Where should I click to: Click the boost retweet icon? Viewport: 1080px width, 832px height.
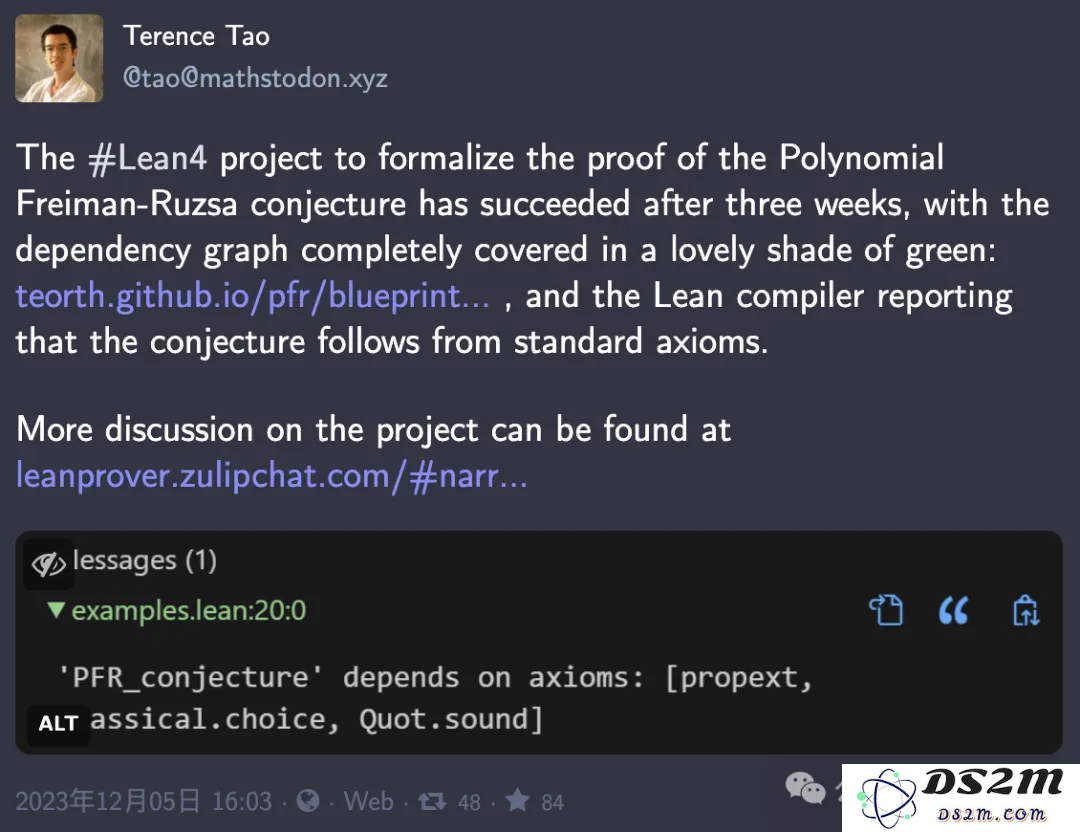432,801
